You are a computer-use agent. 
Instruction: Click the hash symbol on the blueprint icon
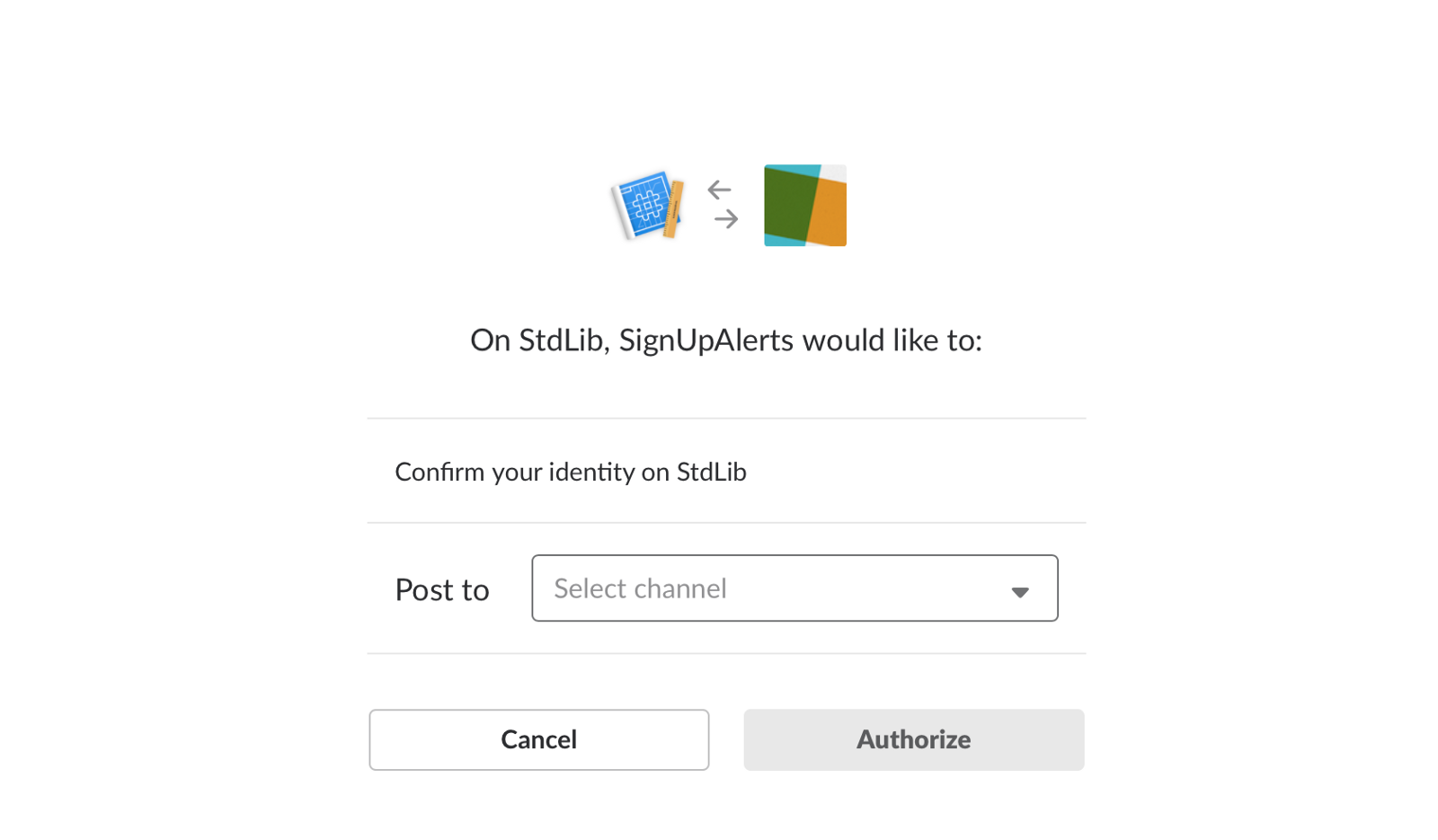(x=646, y=206)
